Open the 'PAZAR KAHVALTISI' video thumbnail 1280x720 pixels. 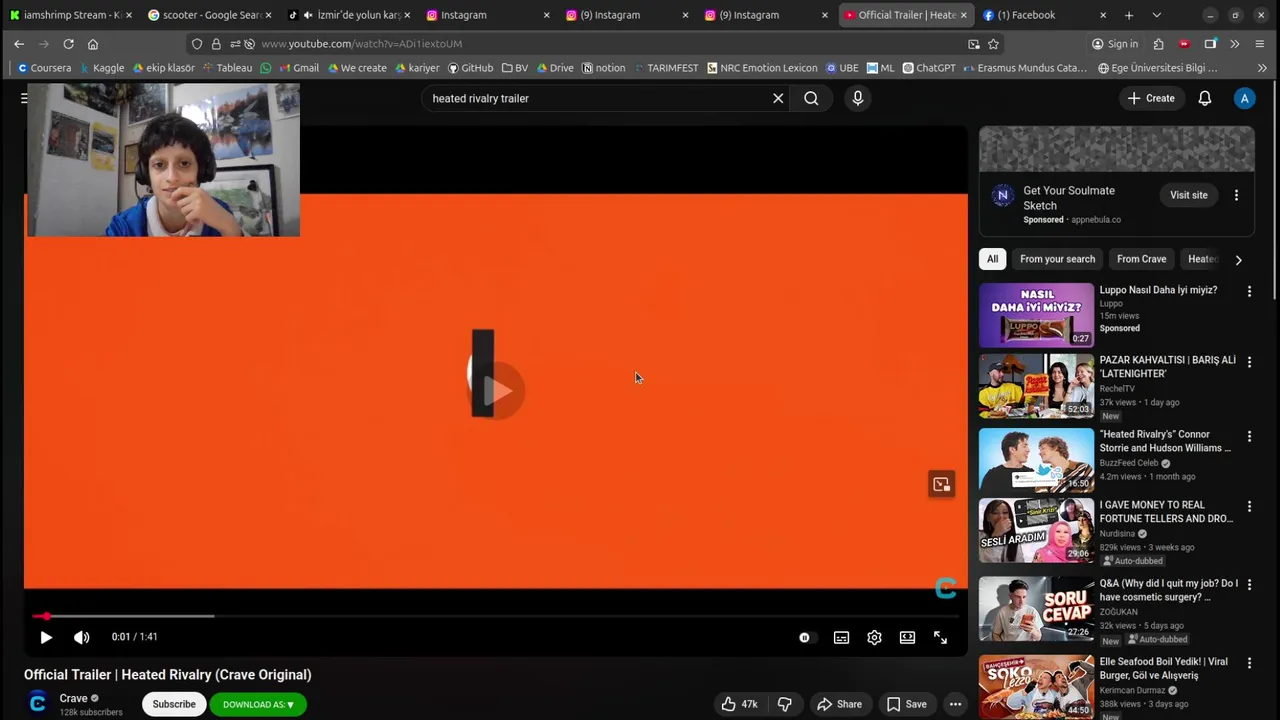click(x=1036, y=386)
